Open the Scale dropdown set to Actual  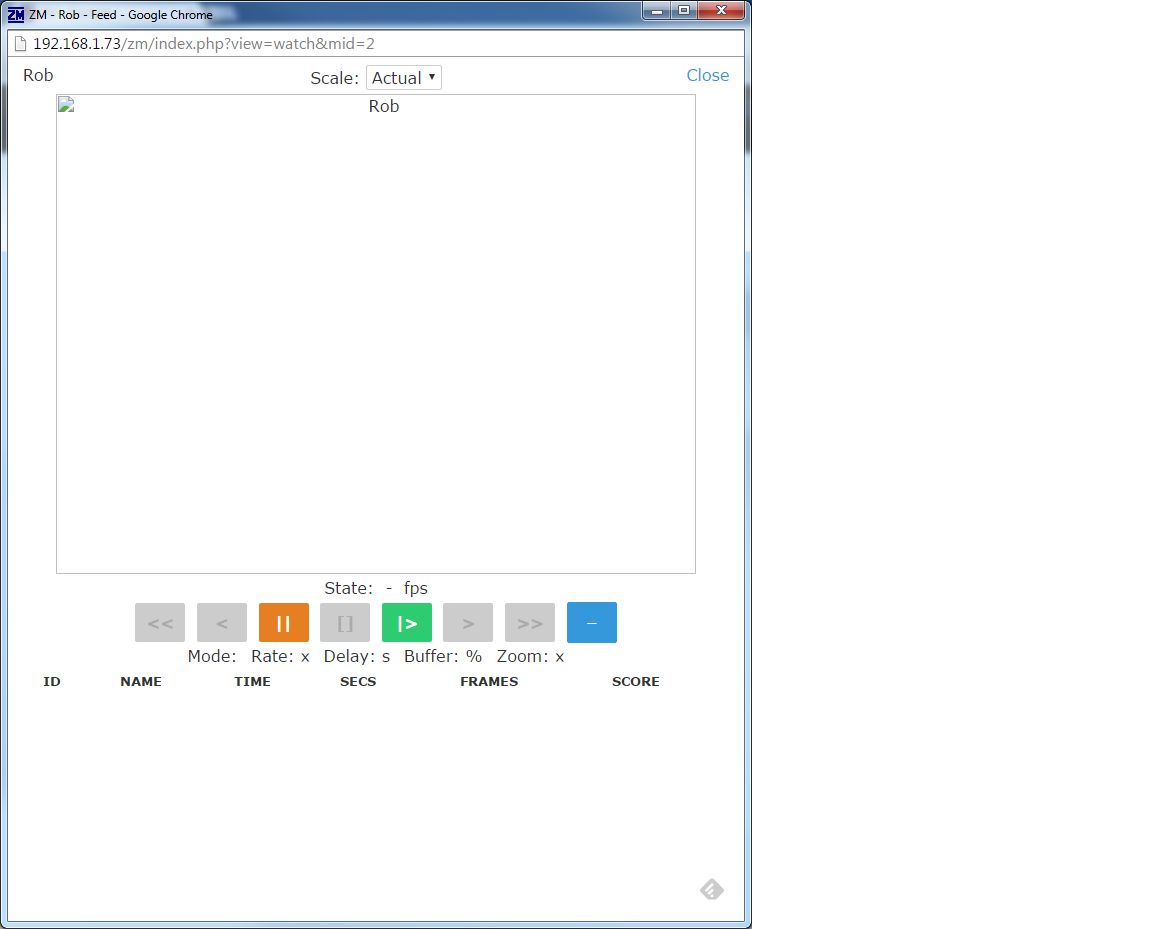(404, 78)
